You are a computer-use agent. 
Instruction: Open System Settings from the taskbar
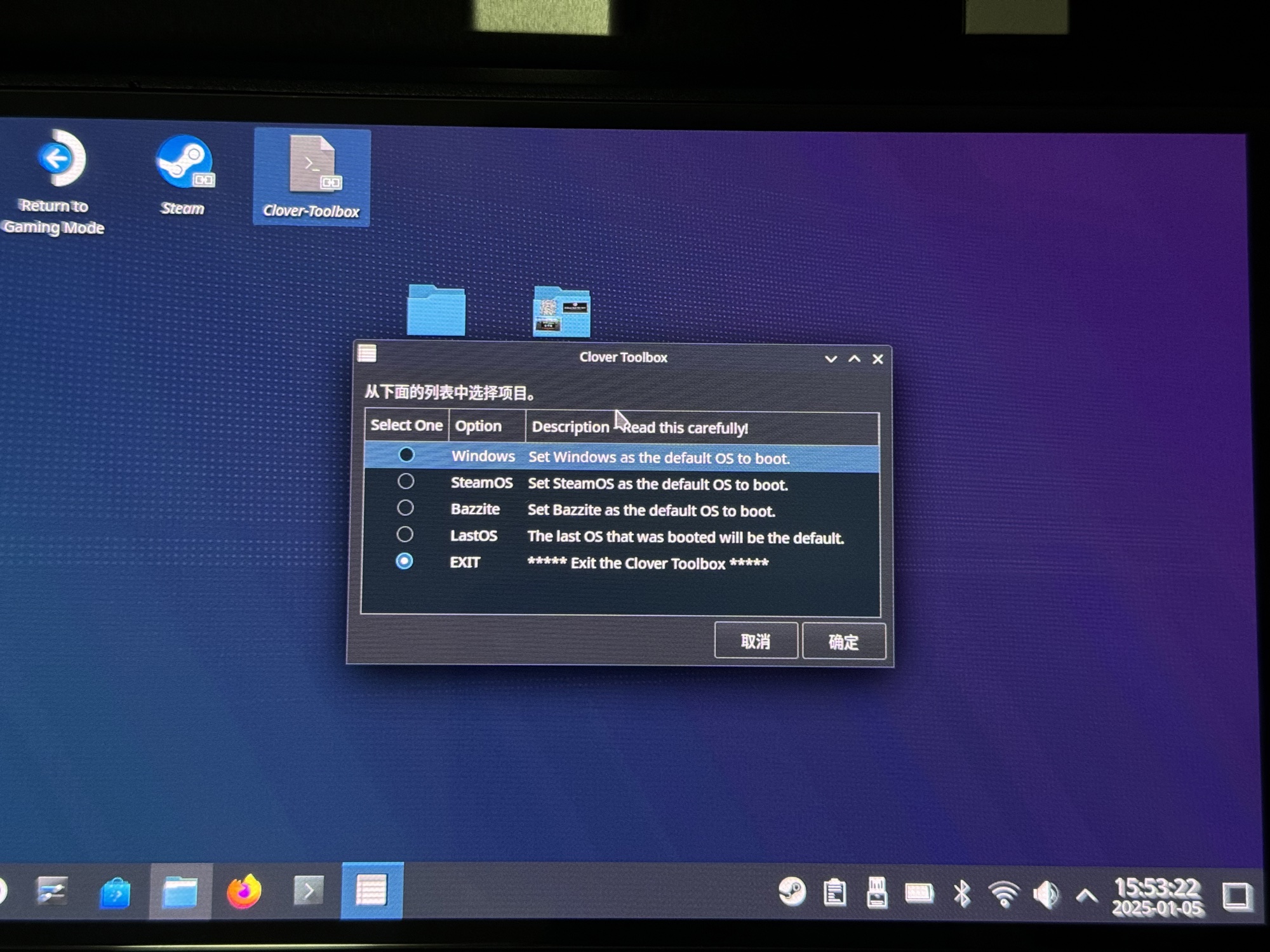point(52,891)
